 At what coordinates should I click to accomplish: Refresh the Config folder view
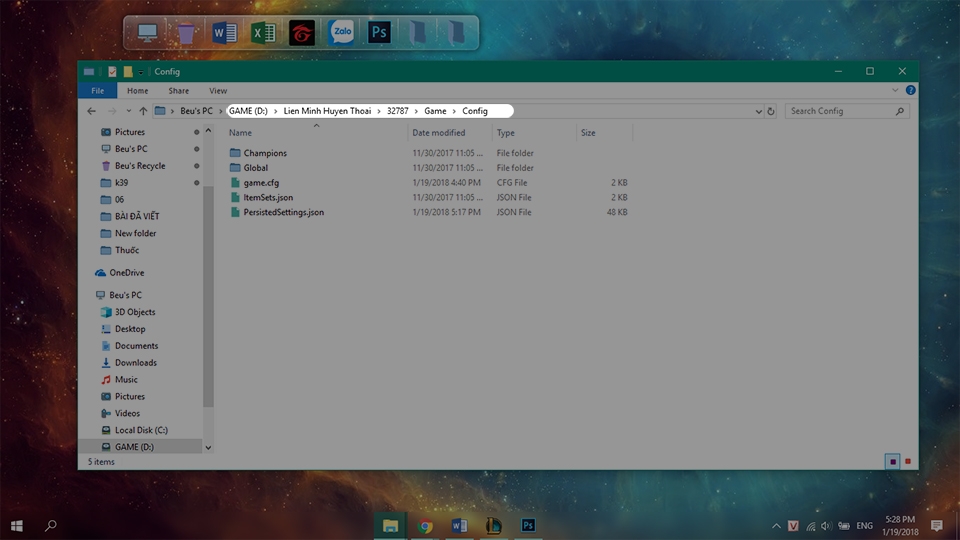pos(771,111)
